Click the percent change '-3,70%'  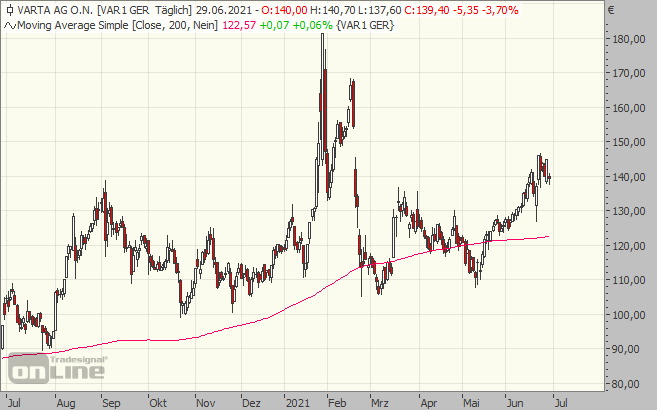click(500, 10)
